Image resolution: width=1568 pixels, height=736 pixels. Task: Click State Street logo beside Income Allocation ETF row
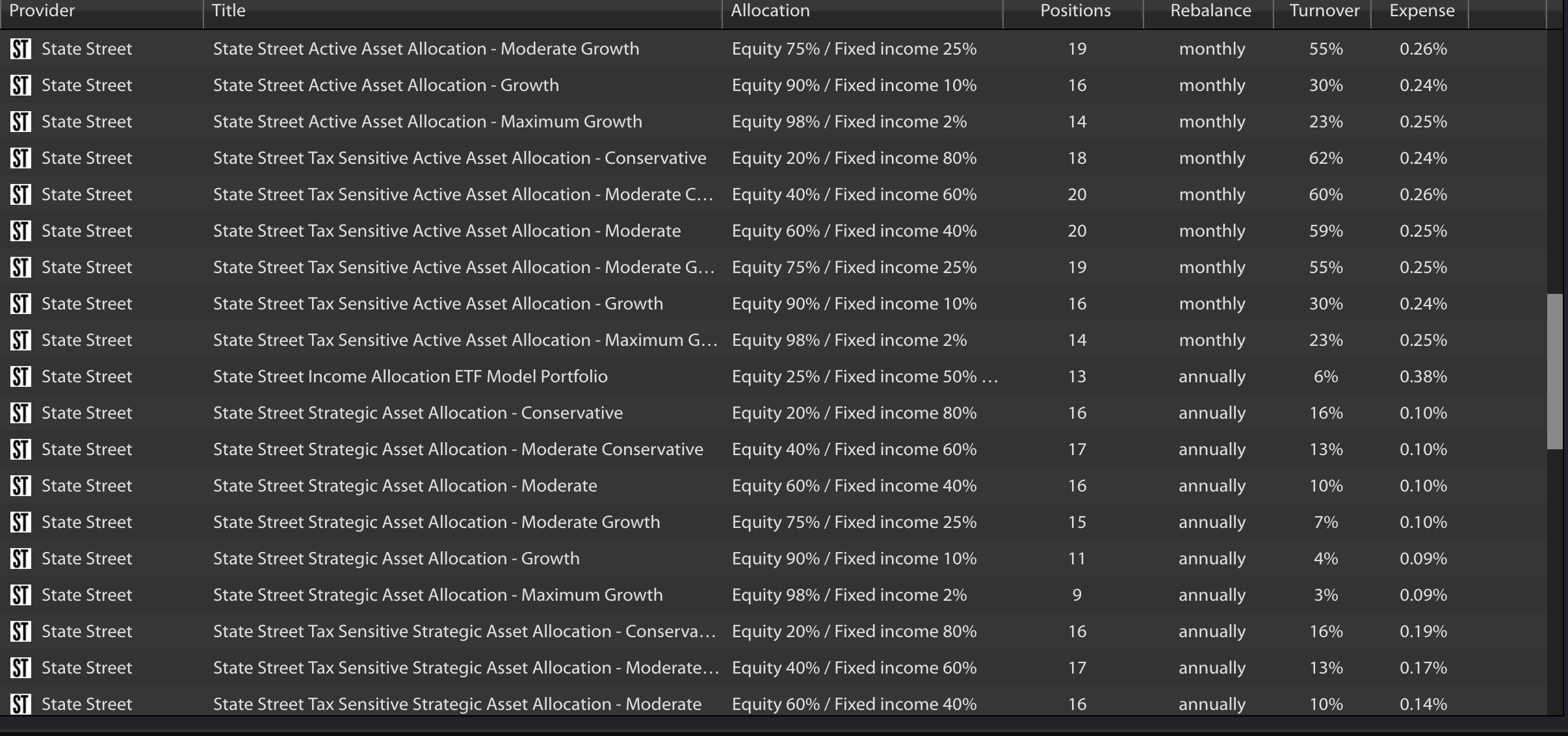coord(21,376)
